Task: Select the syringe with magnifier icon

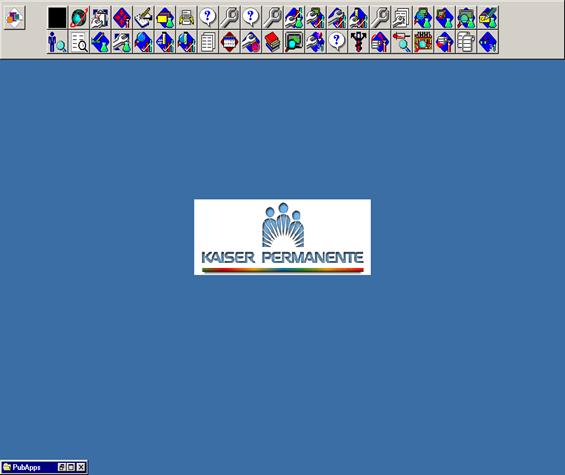Action: click(x=401, y=42)
